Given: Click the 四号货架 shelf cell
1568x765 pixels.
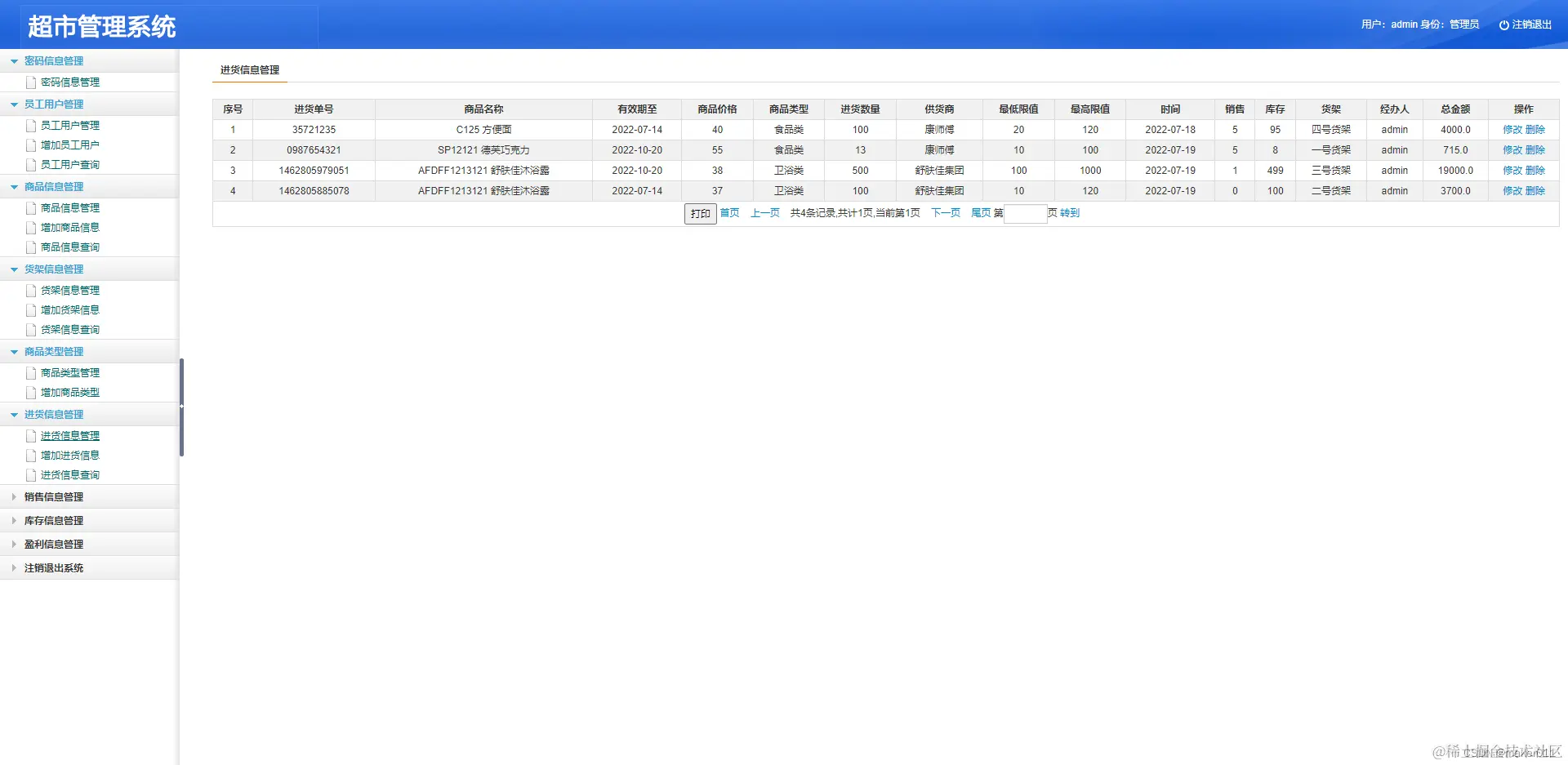Looking at the screenshot, I should point(1331,130).
